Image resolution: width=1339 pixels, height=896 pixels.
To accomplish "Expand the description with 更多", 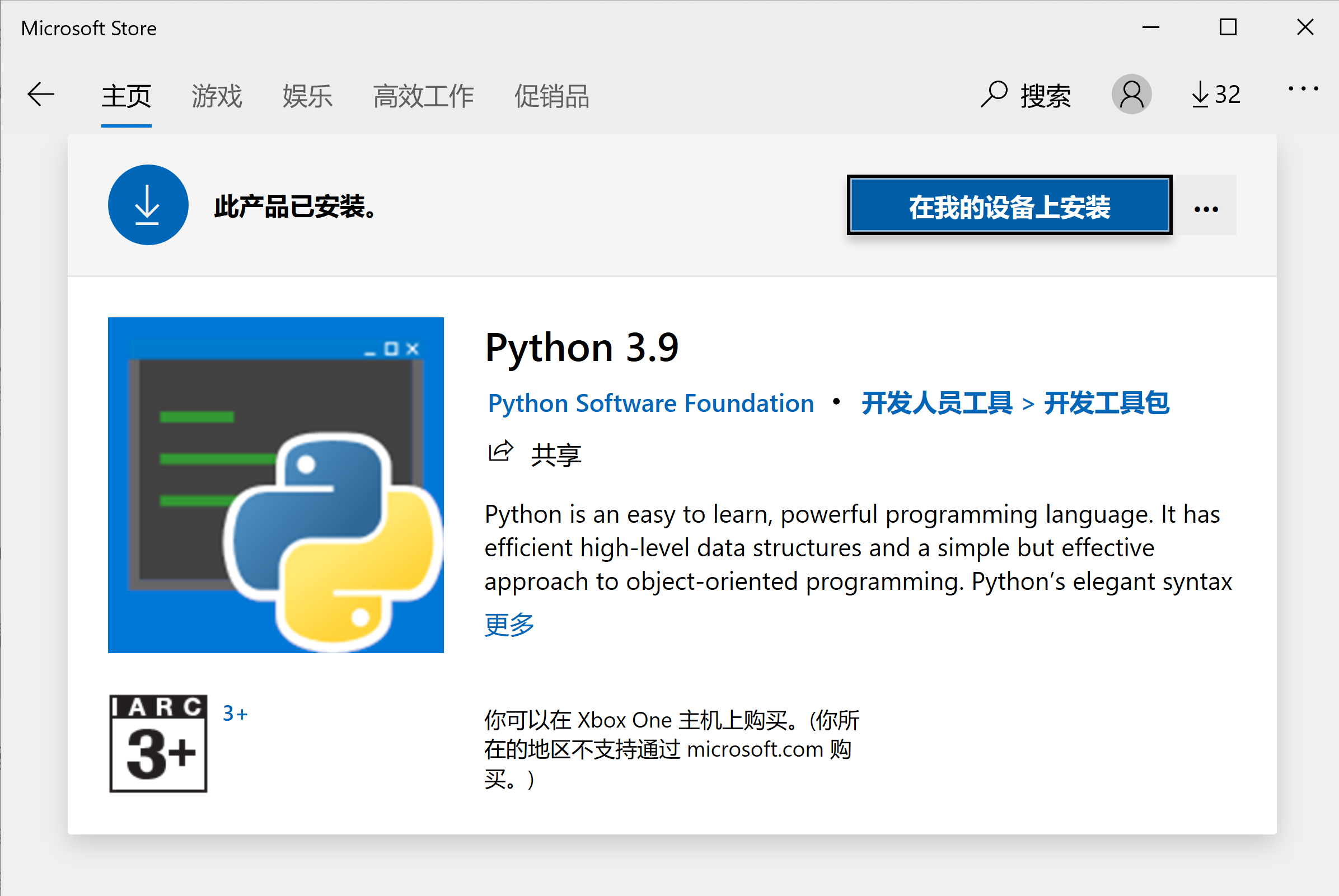I will [509, 625].
